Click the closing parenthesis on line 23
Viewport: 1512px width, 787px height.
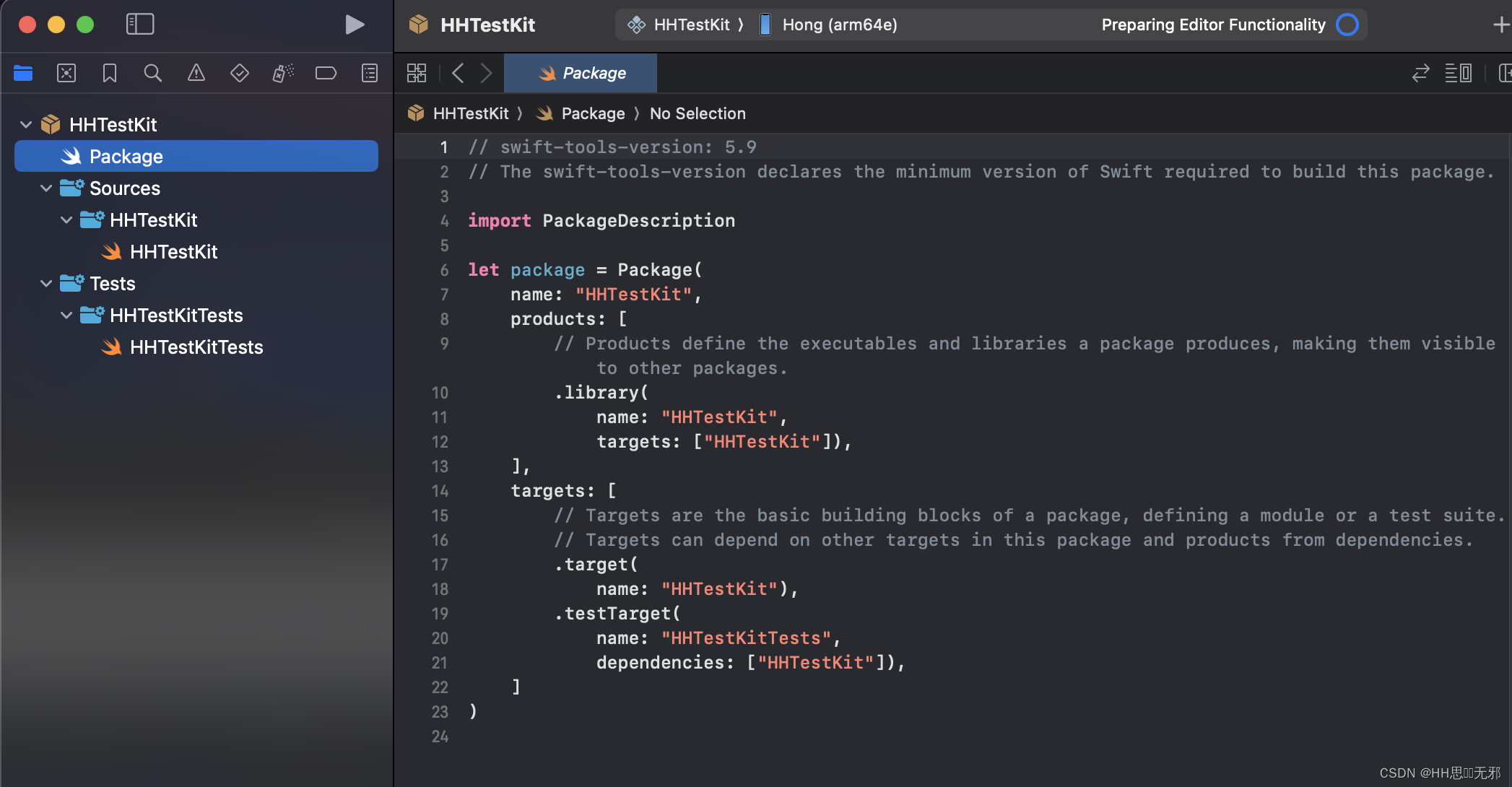click(473, 712)
